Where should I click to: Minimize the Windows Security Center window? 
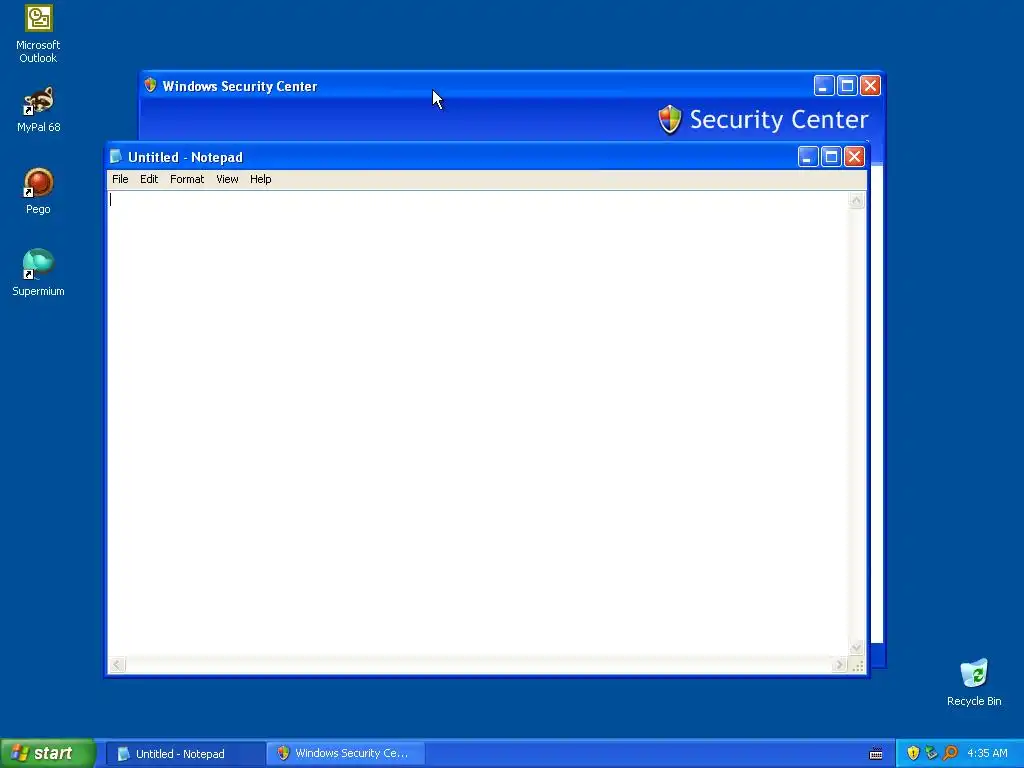point(824,86)
